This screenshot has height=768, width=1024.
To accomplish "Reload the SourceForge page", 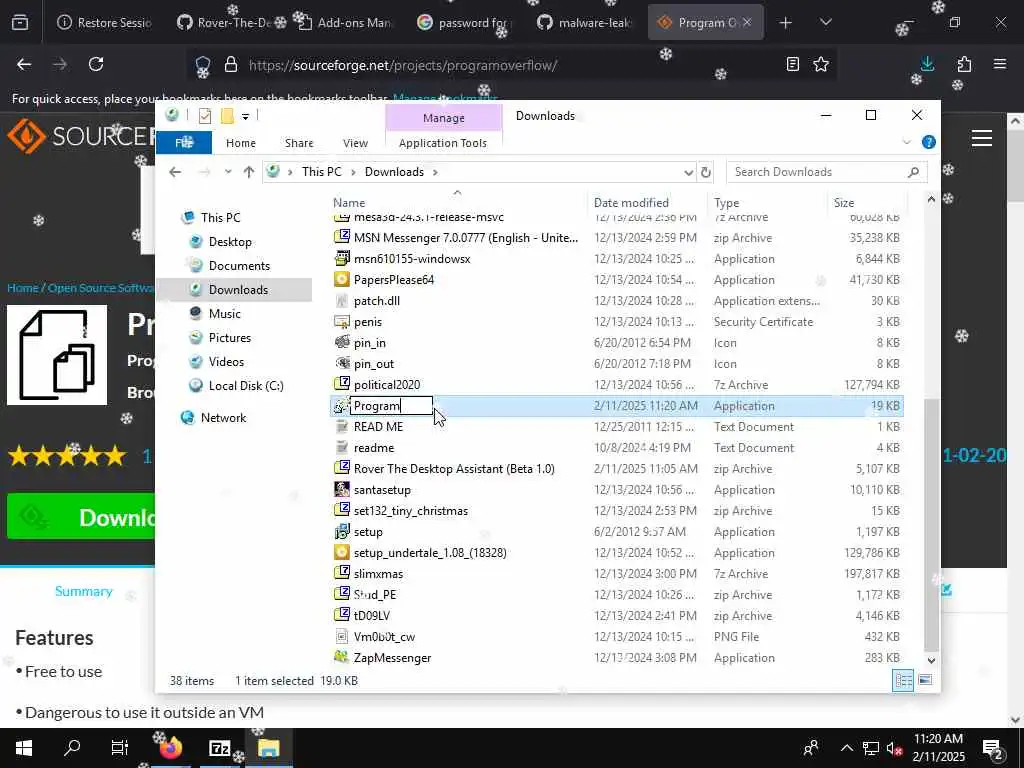I will [96, 64].
